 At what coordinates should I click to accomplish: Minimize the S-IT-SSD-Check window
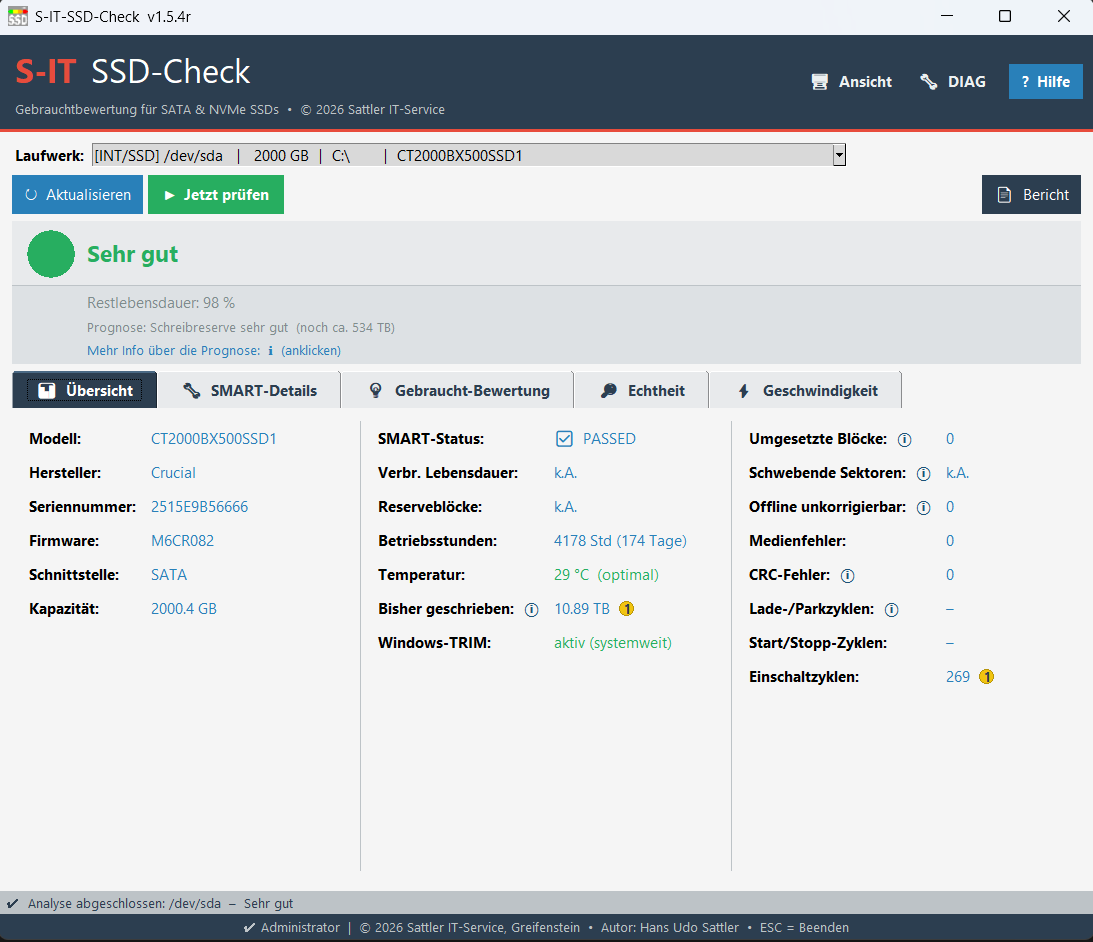[947, 16]
